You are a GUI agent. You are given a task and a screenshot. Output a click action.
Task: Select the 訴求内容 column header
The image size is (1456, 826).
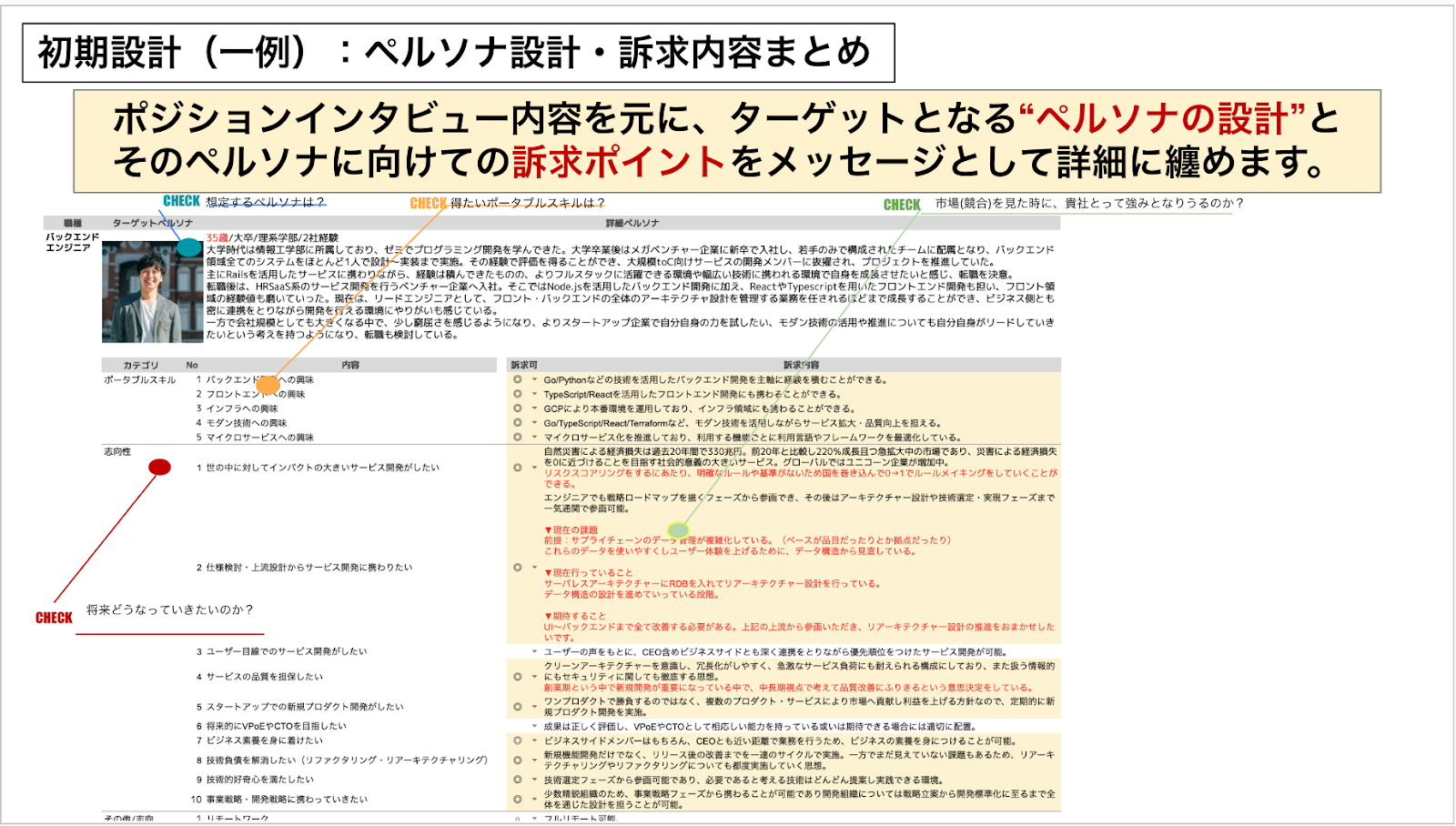(x=801, y=365)
